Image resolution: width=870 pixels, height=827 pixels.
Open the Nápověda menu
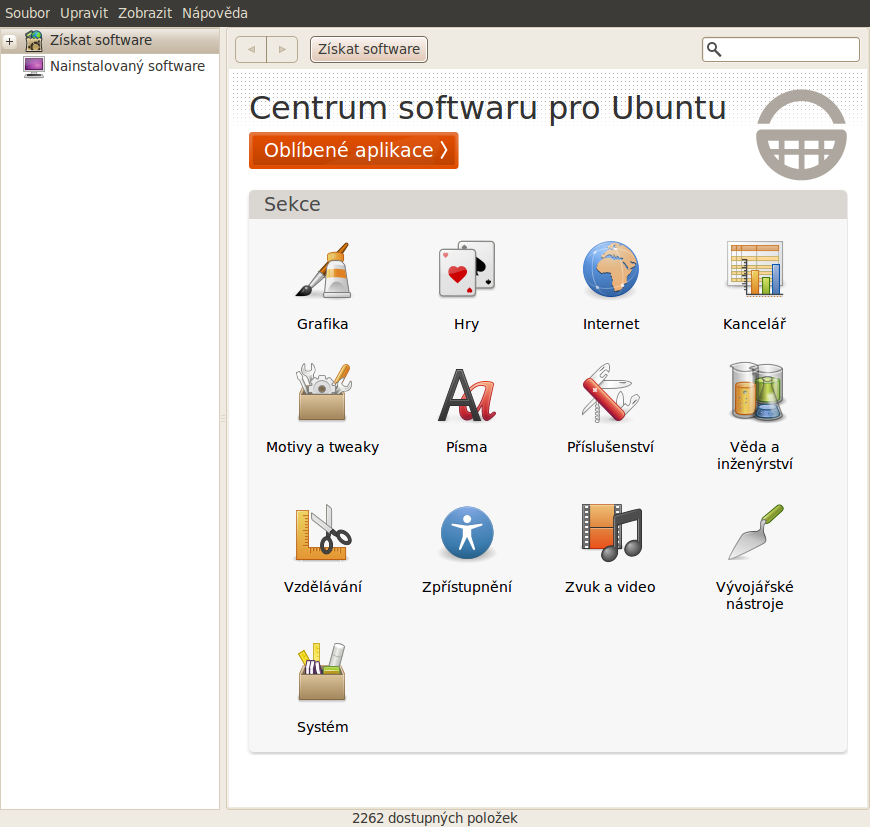[x=215, y=13]
